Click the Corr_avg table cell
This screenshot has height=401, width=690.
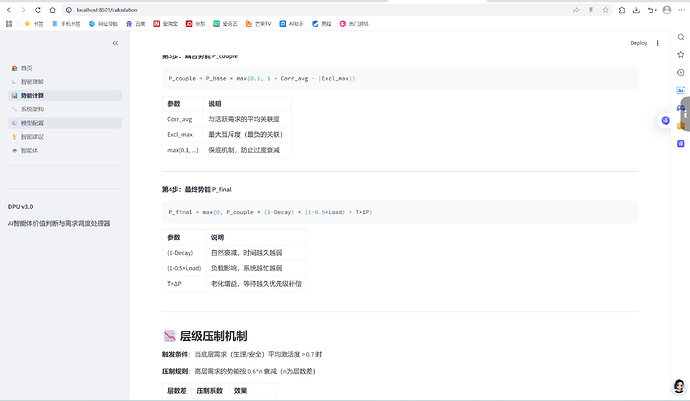coord(183,119)
